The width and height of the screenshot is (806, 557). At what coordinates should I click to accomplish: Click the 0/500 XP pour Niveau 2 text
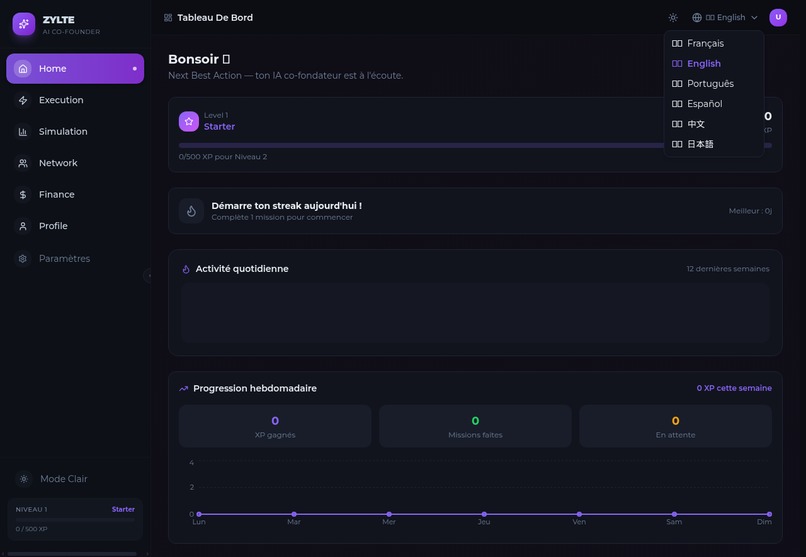point(223,157)
